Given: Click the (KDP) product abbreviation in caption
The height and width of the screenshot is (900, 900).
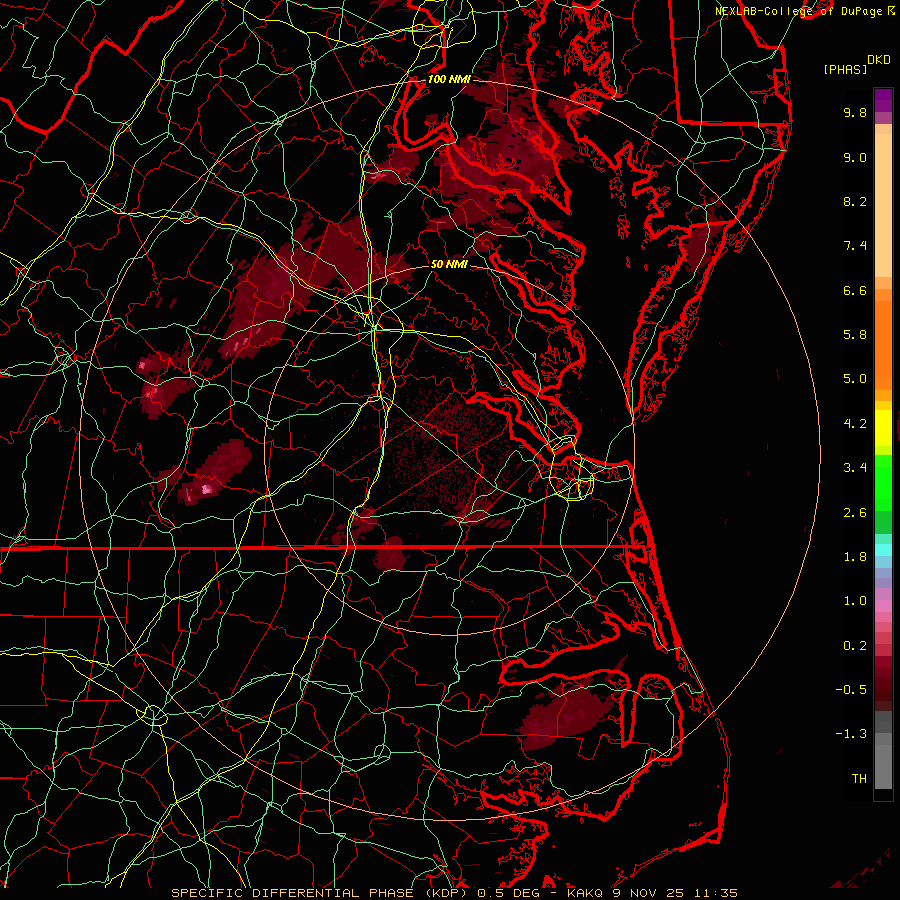Looking at the screenshot, I should point(445,893).
